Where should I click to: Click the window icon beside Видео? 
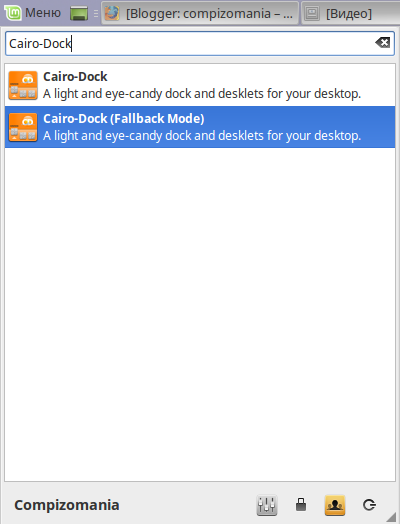(x=312, y=13)
